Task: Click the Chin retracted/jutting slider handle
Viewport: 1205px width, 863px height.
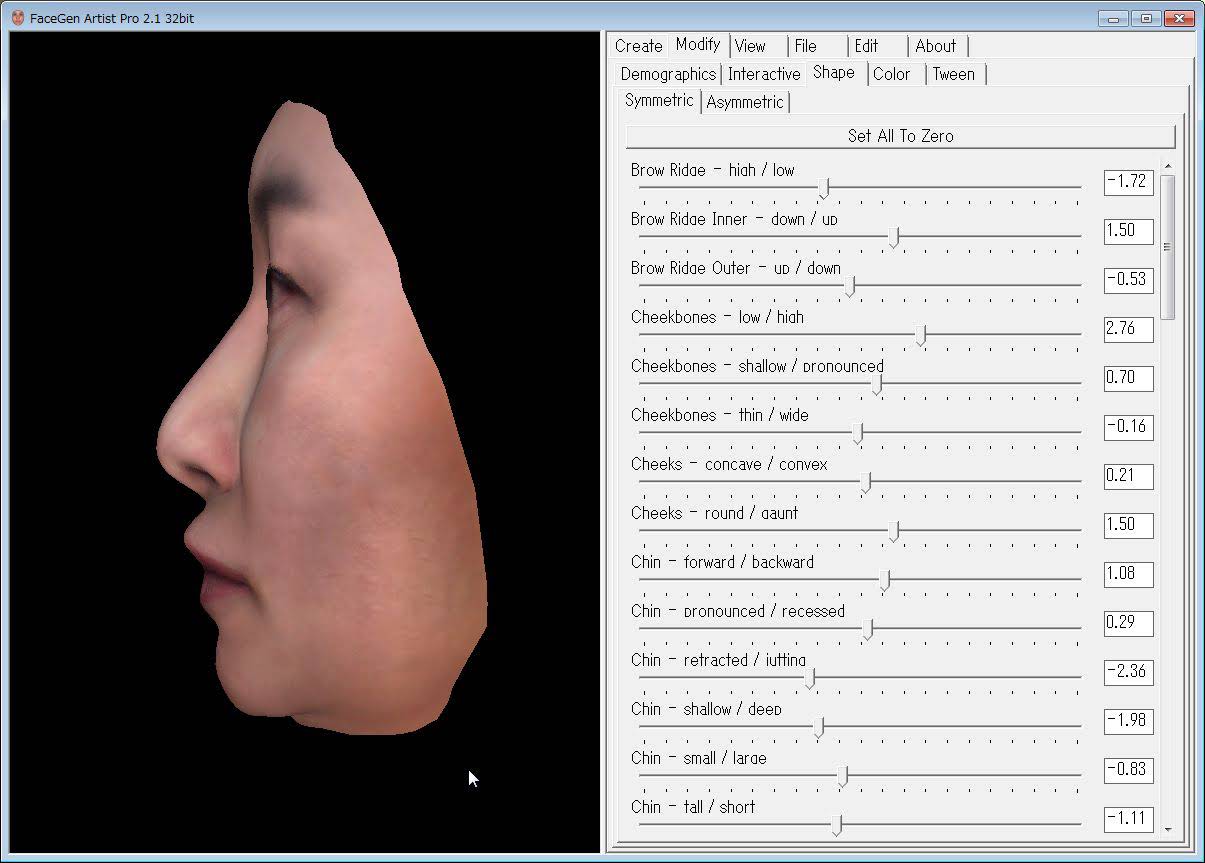Action: coord(810,678)
